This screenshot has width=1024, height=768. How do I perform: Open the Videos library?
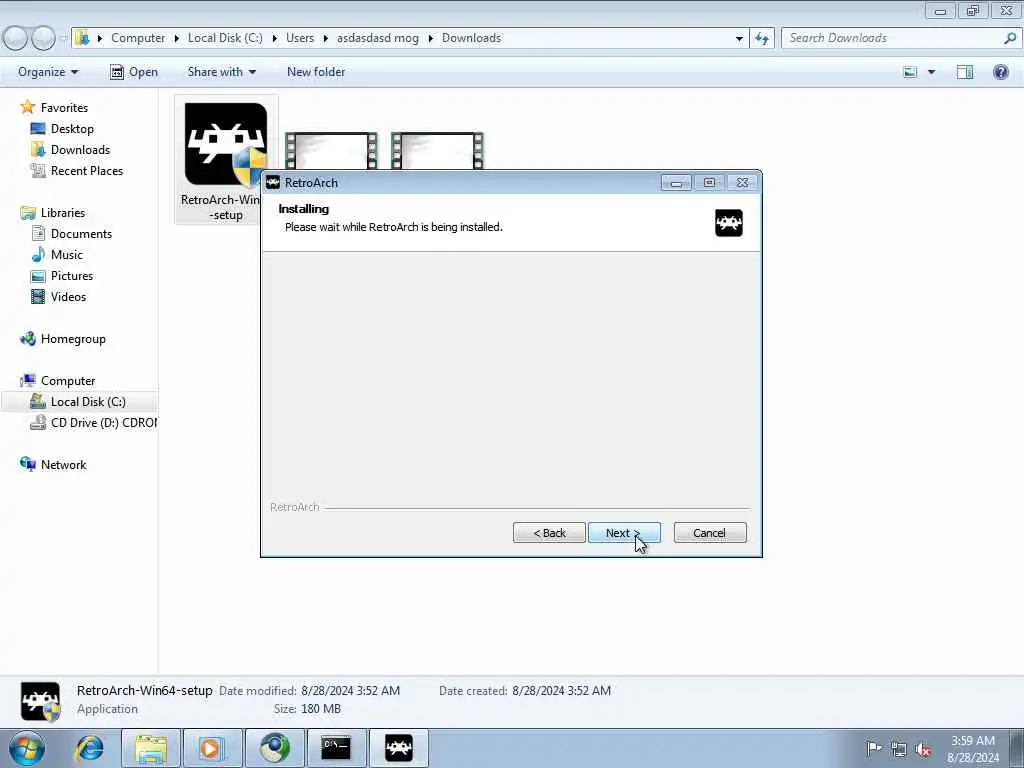(68, 296)
